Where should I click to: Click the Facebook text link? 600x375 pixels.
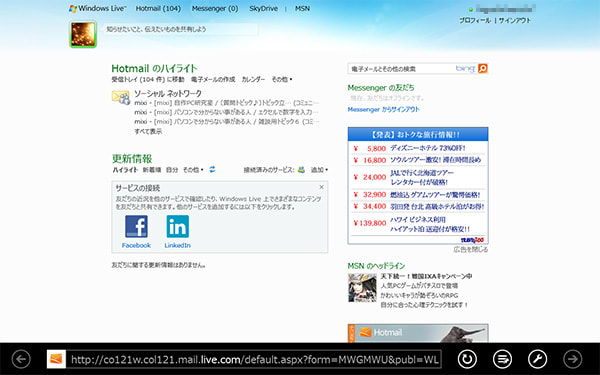[136, 245]
